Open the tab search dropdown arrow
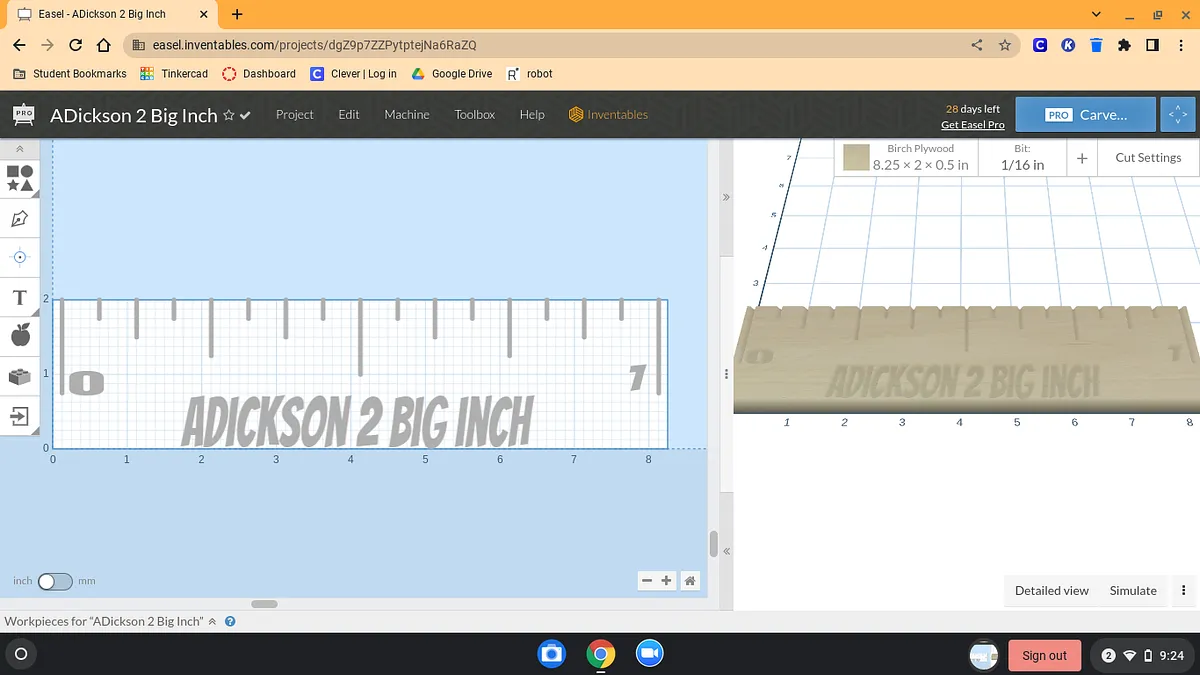Image resolution: width=1200 pixels, height=675 pixels. pos(1097,15)
